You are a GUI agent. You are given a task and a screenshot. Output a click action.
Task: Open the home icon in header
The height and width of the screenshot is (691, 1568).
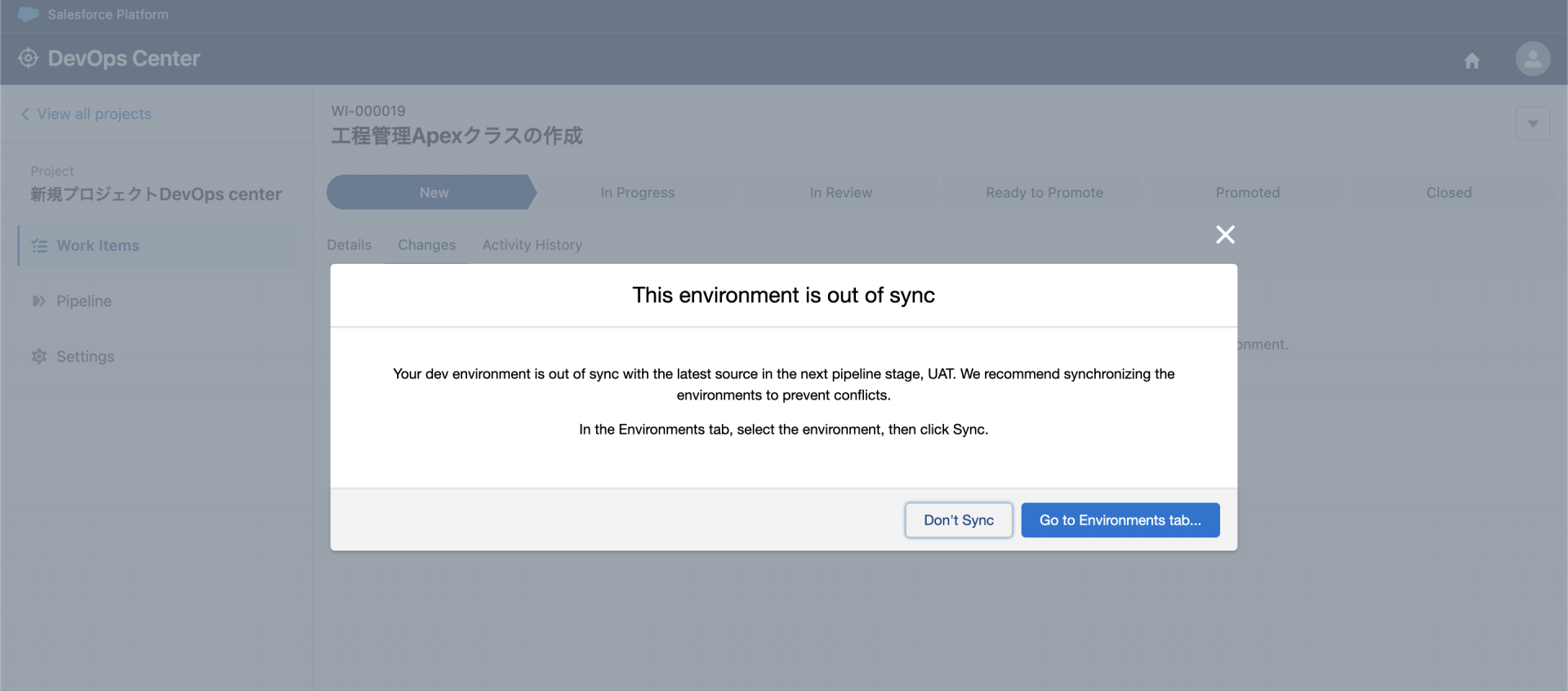pos(1472,60)
